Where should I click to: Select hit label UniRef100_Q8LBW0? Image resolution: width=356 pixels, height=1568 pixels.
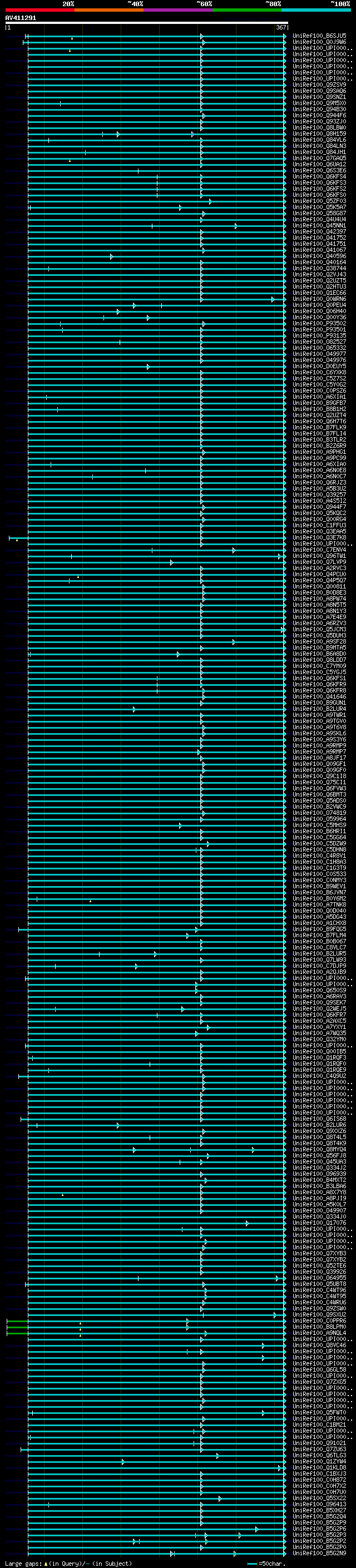(319, 127)
